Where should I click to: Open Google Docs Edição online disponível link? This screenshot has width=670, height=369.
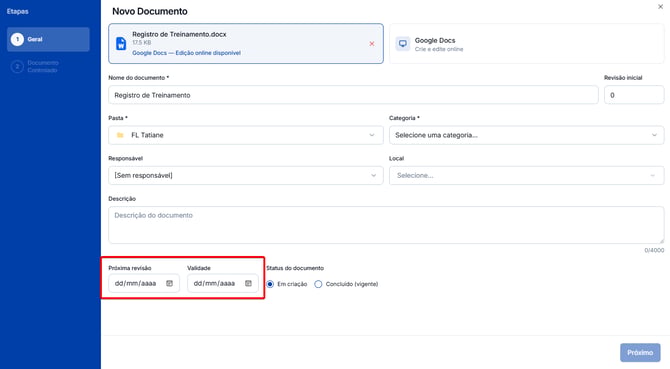(186, 53)
